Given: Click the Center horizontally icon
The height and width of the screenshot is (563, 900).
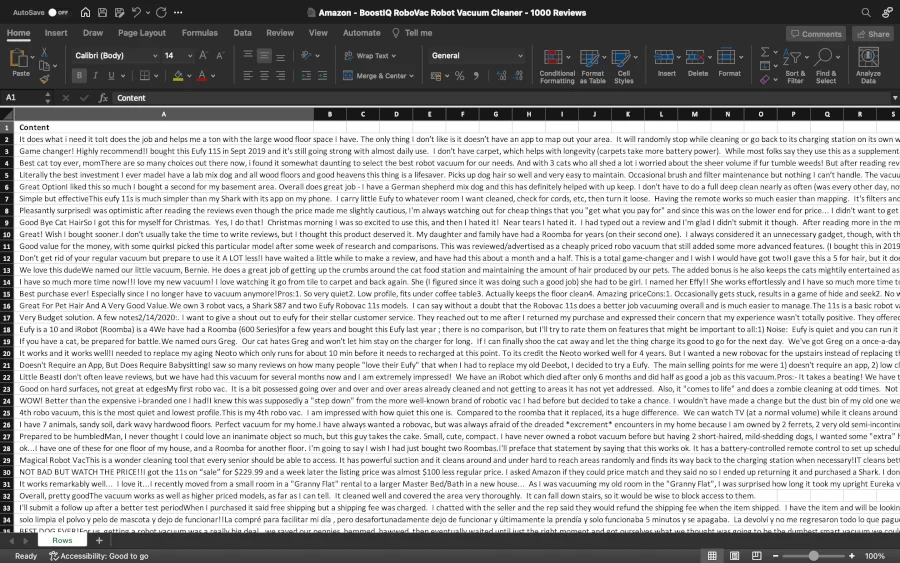Looking at the screenshot, I should click(264, 75).
